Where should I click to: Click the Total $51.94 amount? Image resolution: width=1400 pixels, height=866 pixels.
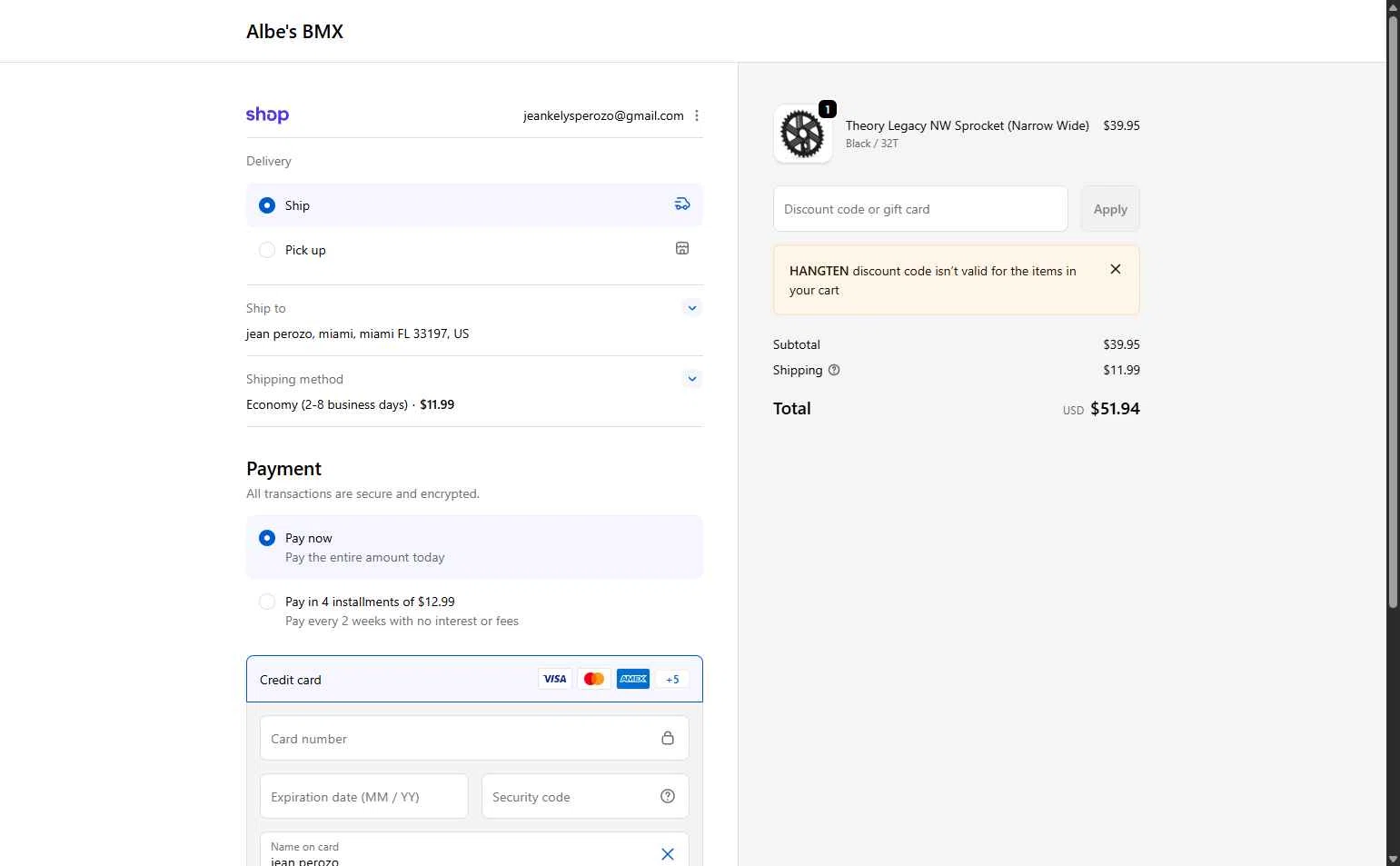[x=1115, y=409]
